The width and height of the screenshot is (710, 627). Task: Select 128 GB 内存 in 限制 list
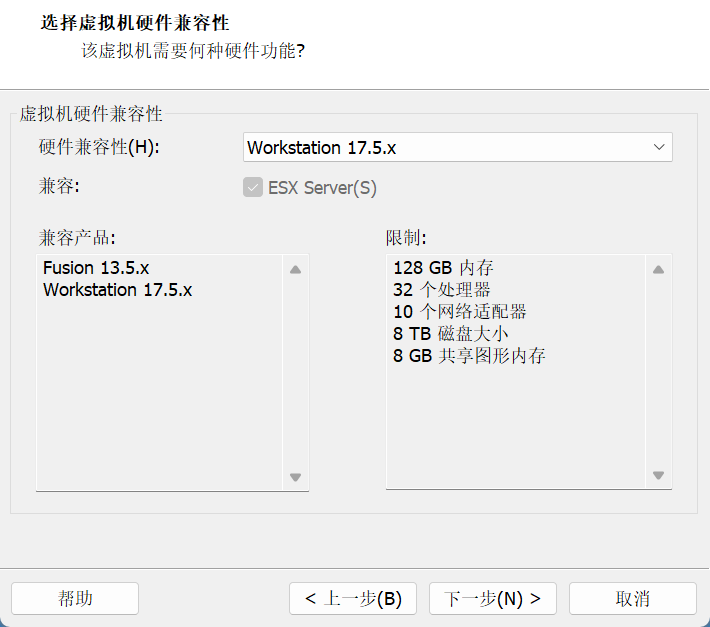point(443,268)
